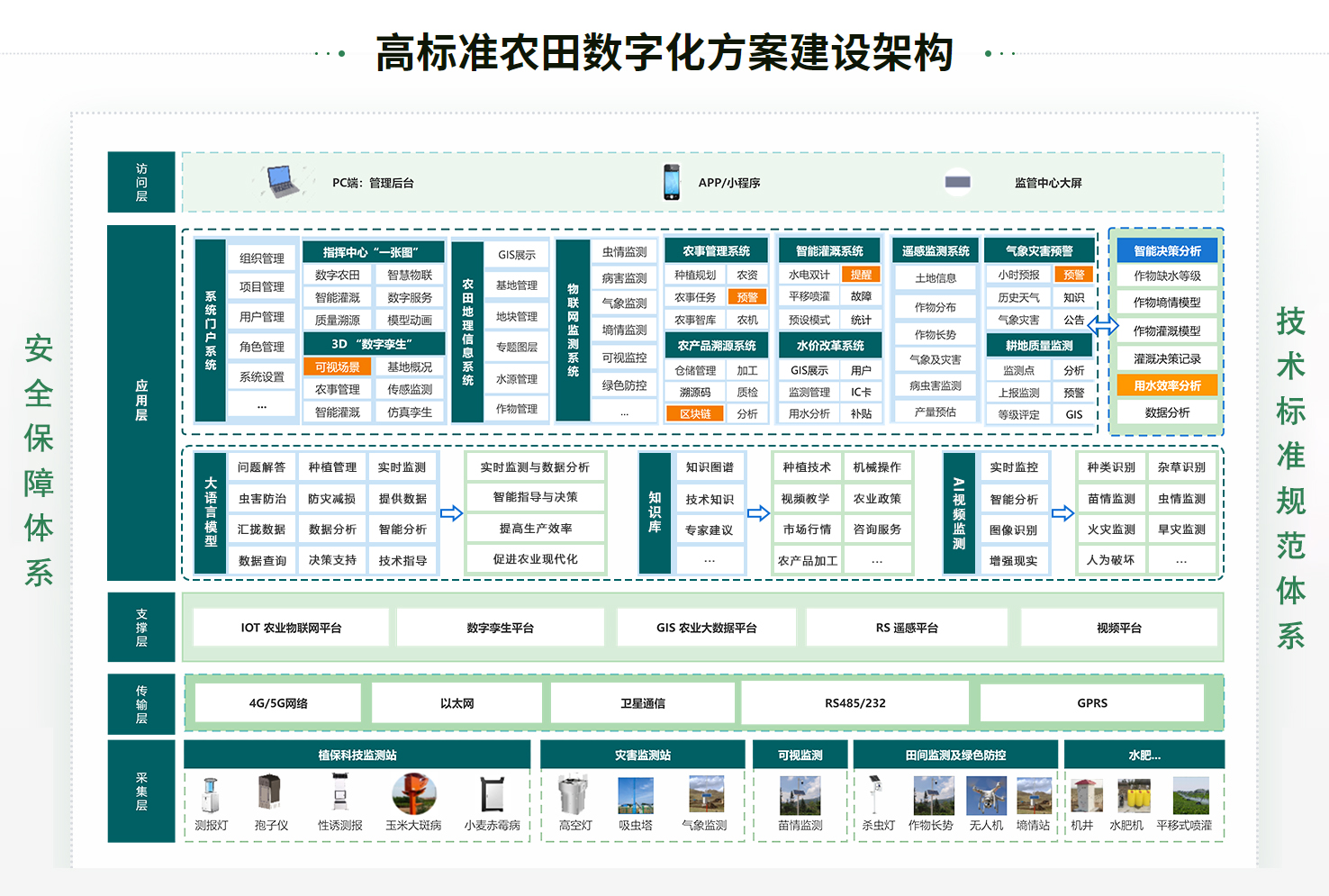Select the APP/小程序 phone icon

click(x=672, y=181)
